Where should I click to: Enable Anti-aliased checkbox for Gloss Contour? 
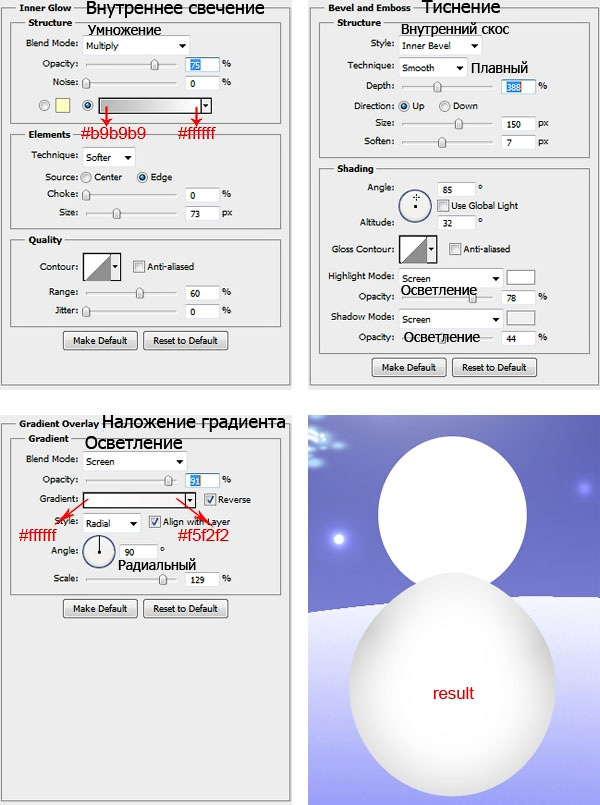[x=455, y=249]
